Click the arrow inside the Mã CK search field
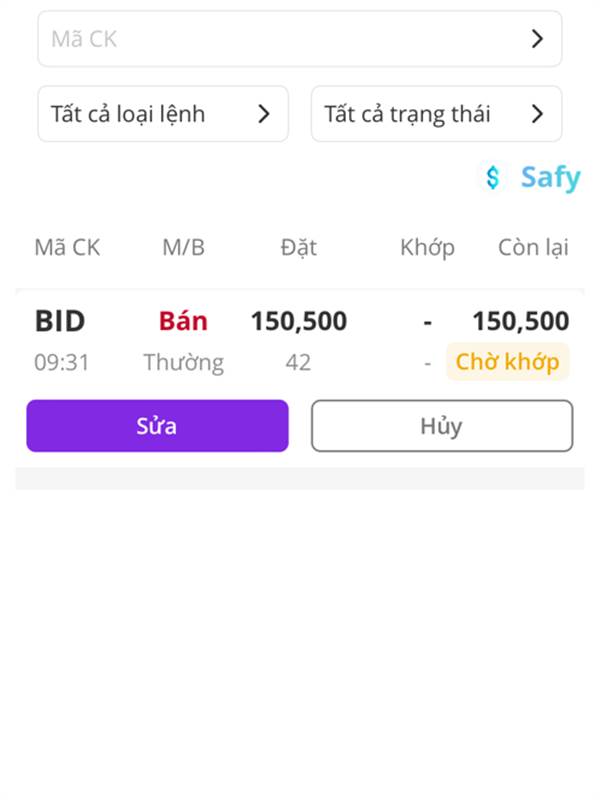This screenshot has height=800, width=600. (x=537, y=39)
